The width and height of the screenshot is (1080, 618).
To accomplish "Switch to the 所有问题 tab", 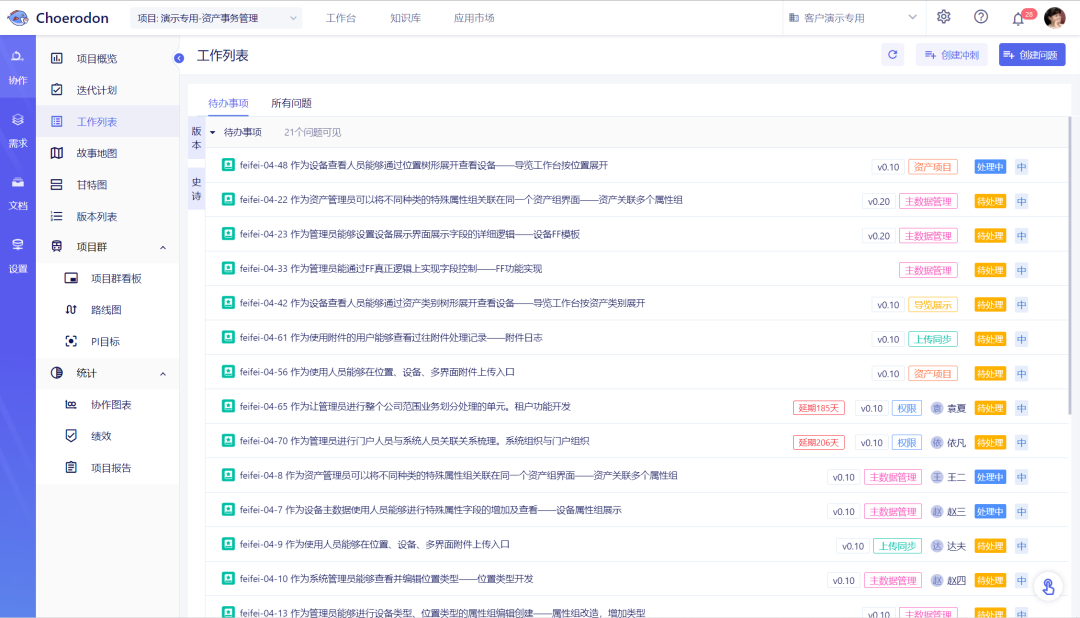I will click(291, 103).
